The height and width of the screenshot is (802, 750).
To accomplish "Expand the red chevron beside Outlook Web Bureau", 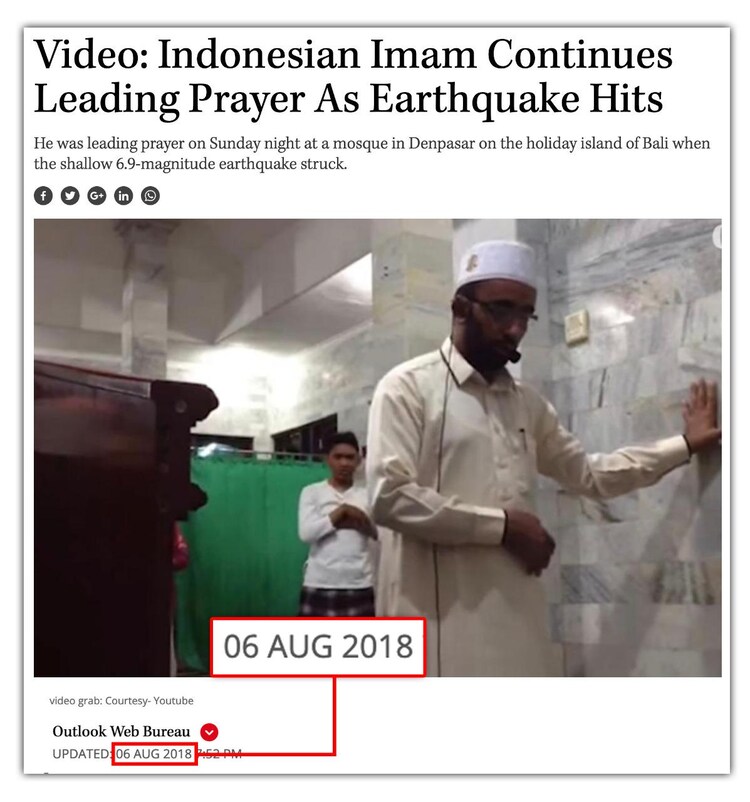I will pos(209,732).
